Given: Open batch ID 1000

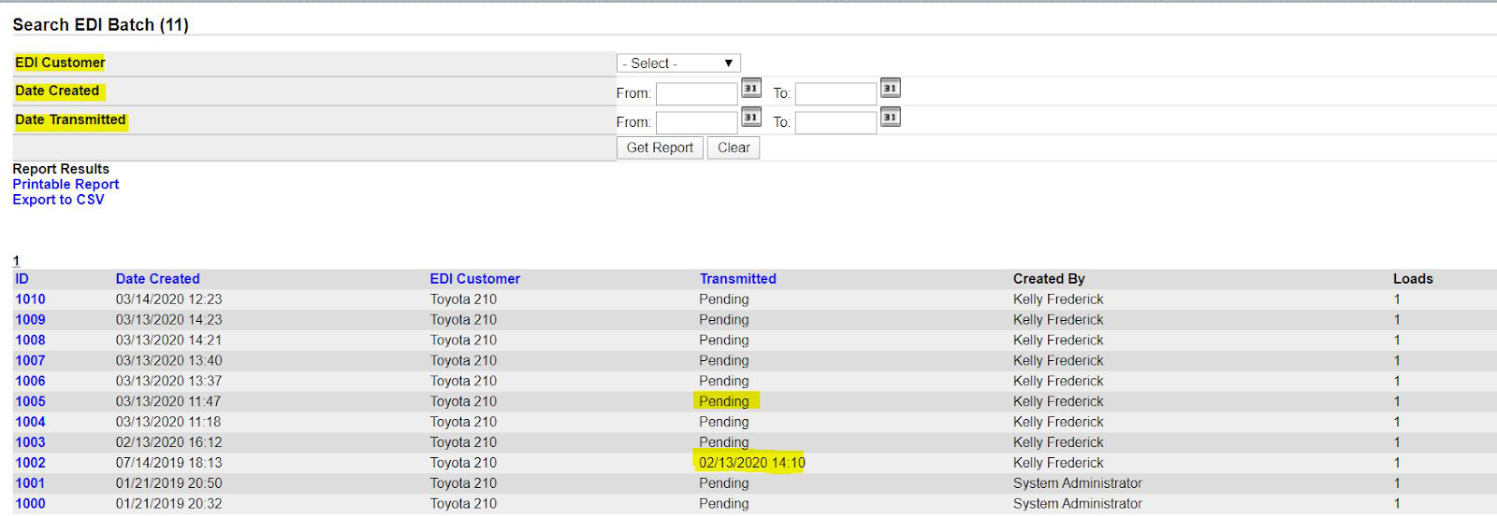Looking at the screenshot, I should tap(30, 504).
